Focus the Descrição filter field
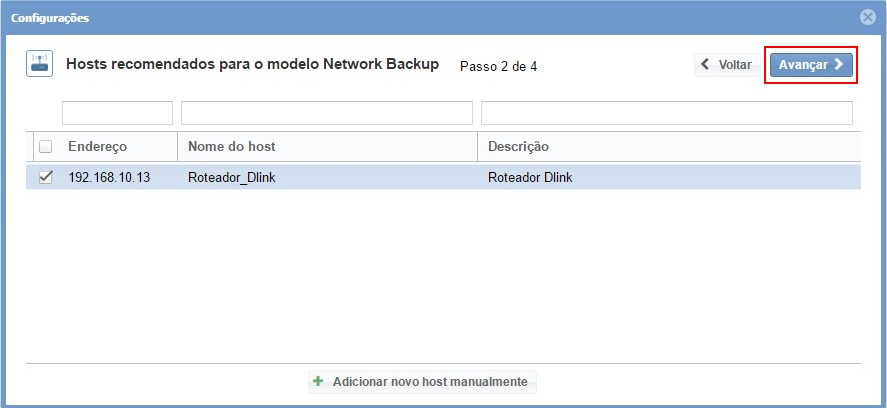Image resolution: width=887 pixels, height=408 pixels. (666, 113)
